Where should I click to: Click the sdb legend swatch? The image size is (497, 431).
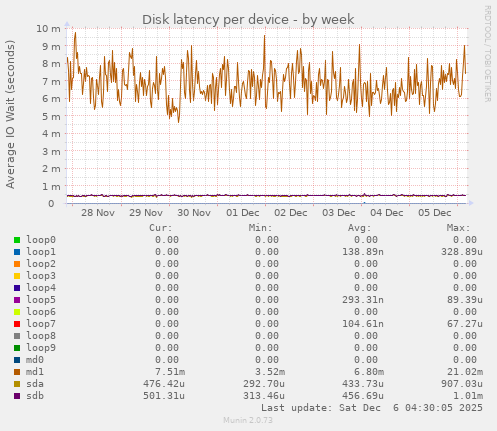[x=17, y=396]
